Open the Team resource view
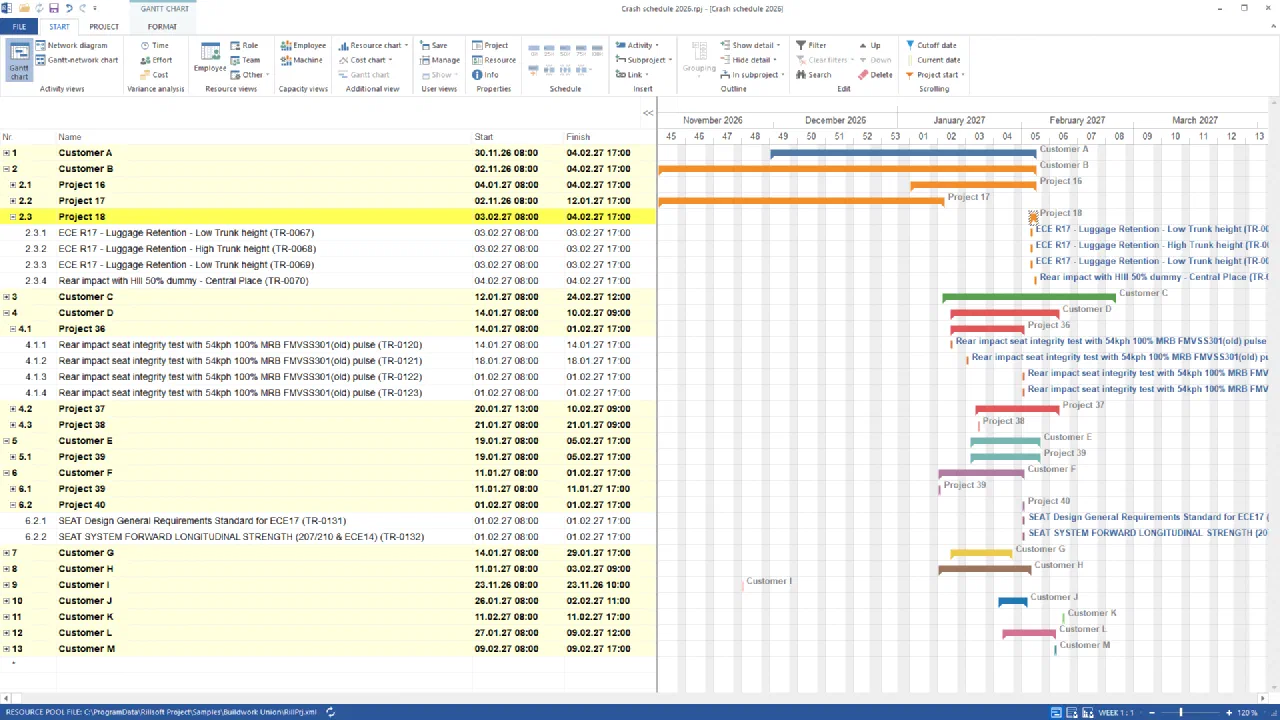Screen dimensions: 1280x720 (244, 60)
